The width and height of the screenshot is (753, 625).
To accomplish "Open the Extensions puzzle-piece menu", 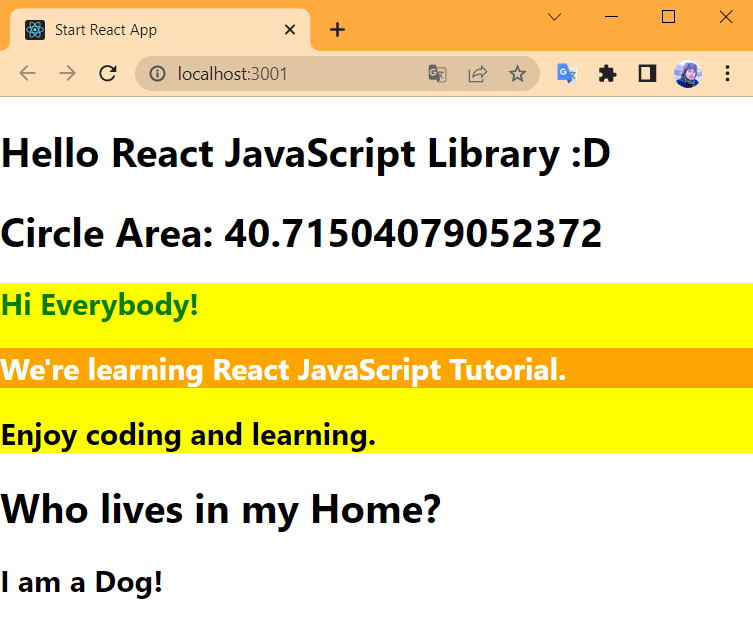I will click(607, 73).
